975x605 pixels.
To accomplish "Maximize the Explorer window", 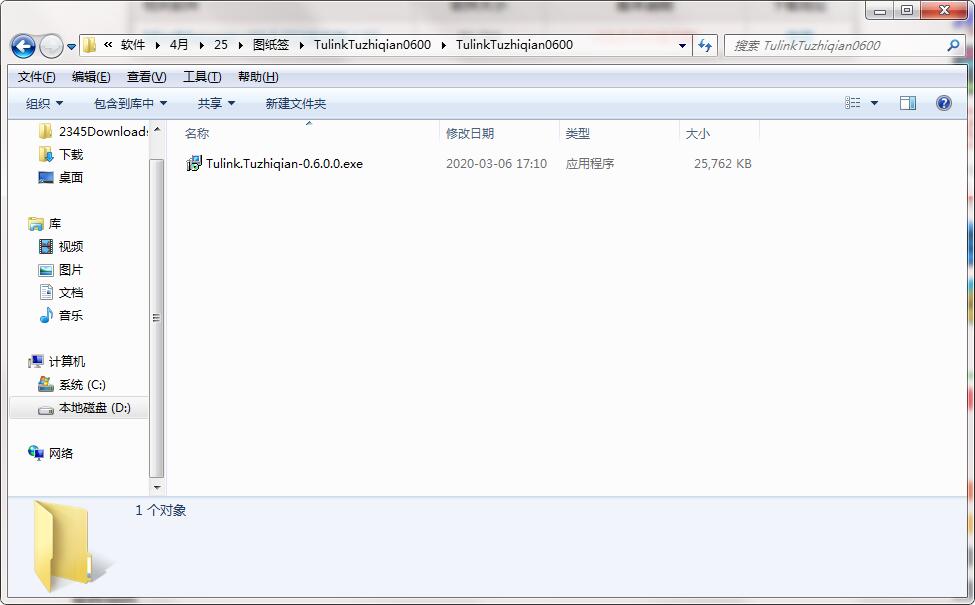I will tap(907, 11).
